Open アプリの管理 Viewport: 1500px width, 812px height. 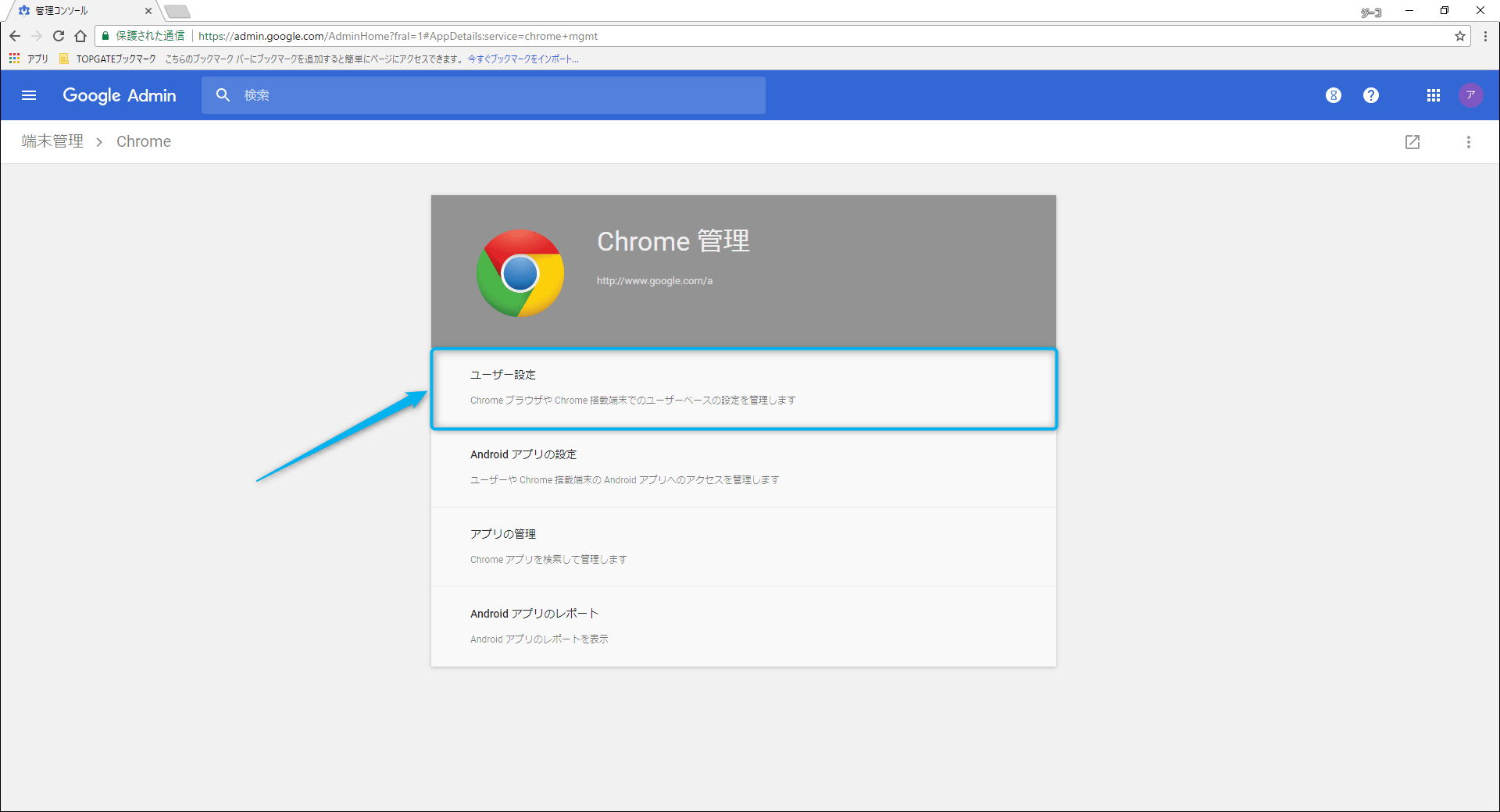point(744,547)
